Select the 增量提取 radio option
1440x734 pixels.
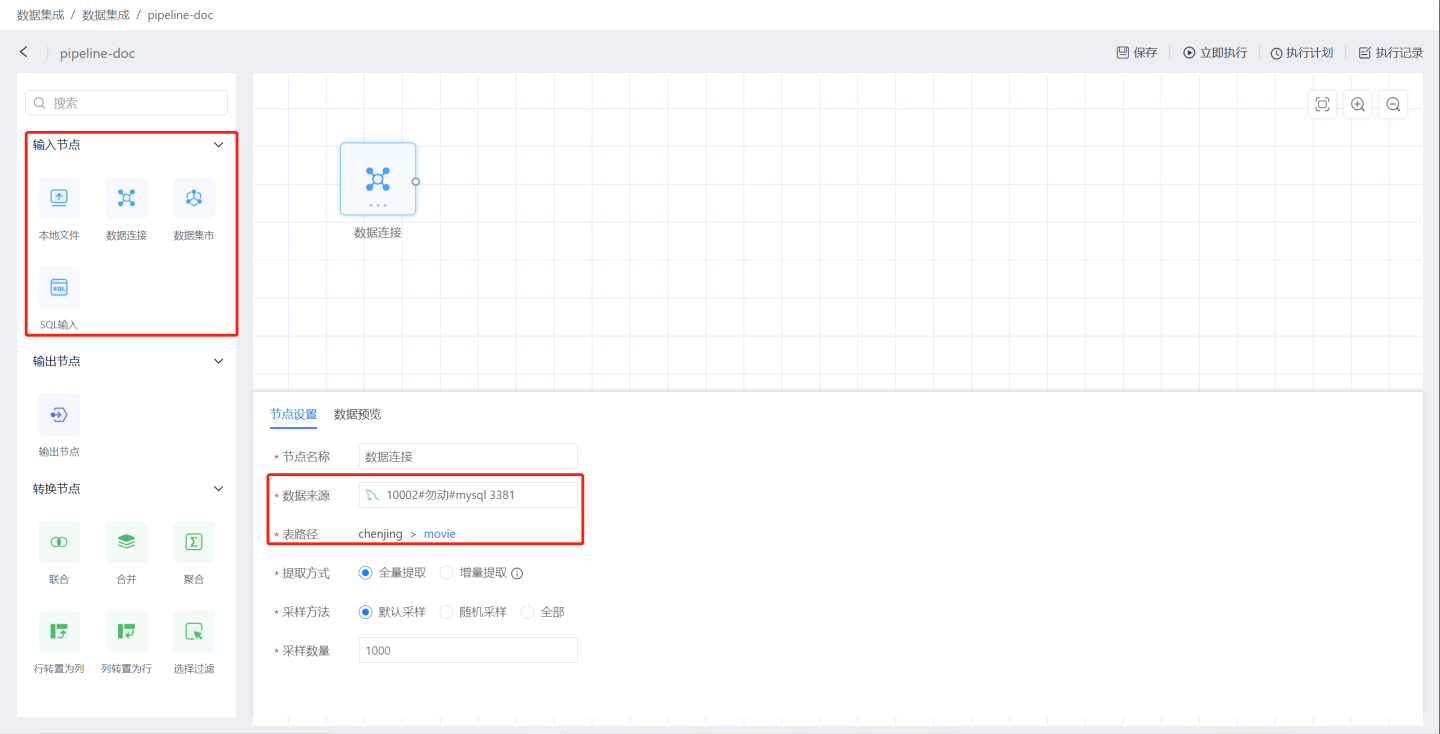coord(447,573)
